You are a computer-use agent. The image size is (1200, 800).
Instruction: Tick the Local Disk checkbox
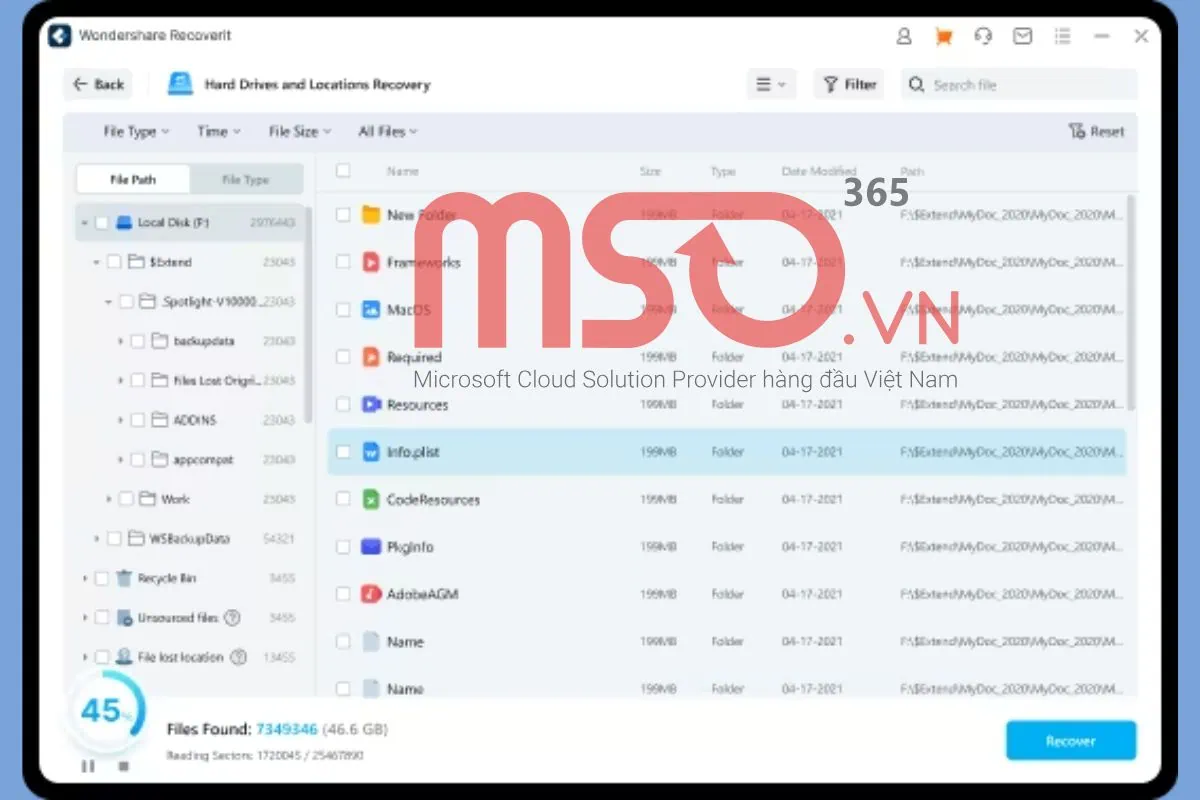point(101,223)
